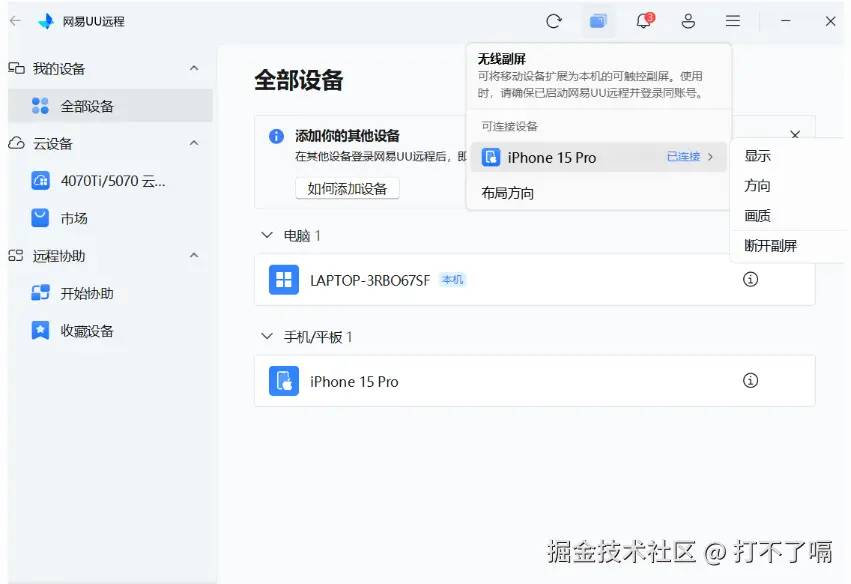Collapse the 电脑 1 device group
Screen dimensions: 851x584
(x=266, y=235)
